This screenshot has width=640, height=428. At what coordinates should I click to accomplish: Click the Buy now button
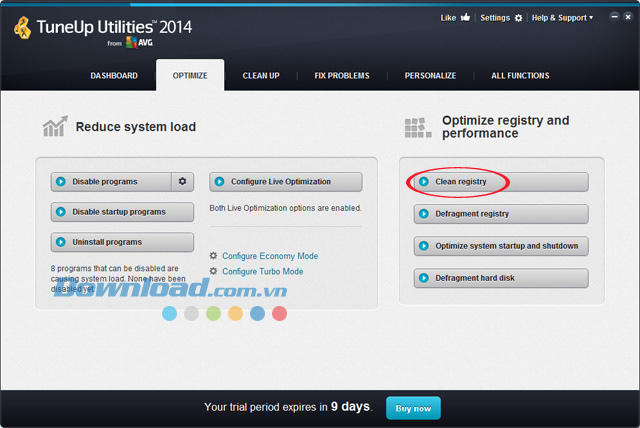[x=413, y=408]
